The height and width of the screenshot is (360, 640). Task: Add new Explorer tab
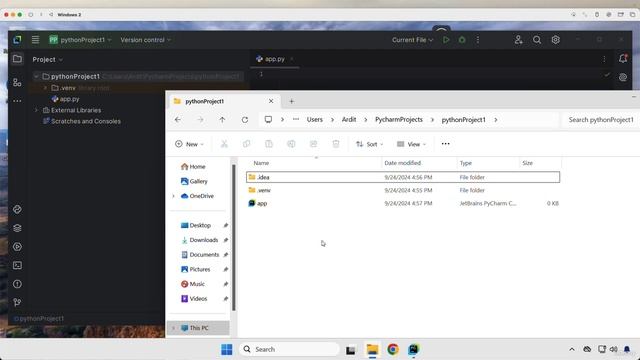tap(291, 101)
